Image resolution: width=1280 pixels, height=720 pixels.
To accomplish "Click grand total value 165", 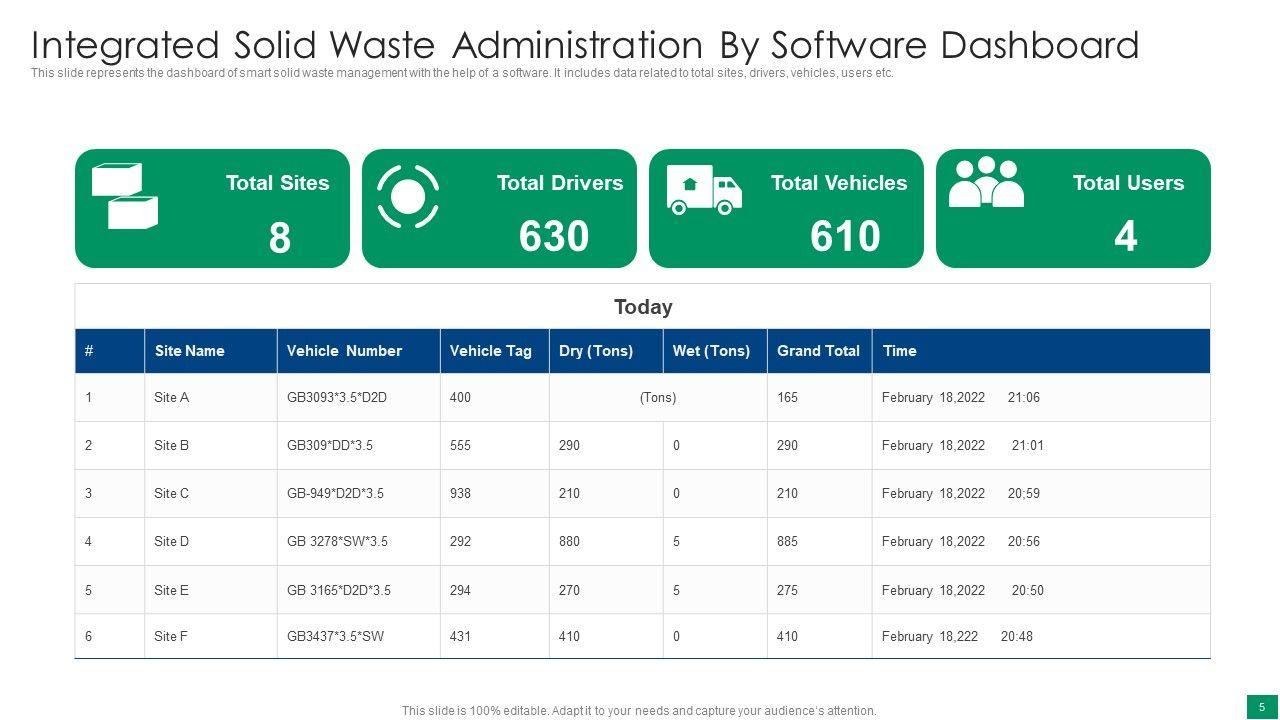I will [x=787, y=398].
